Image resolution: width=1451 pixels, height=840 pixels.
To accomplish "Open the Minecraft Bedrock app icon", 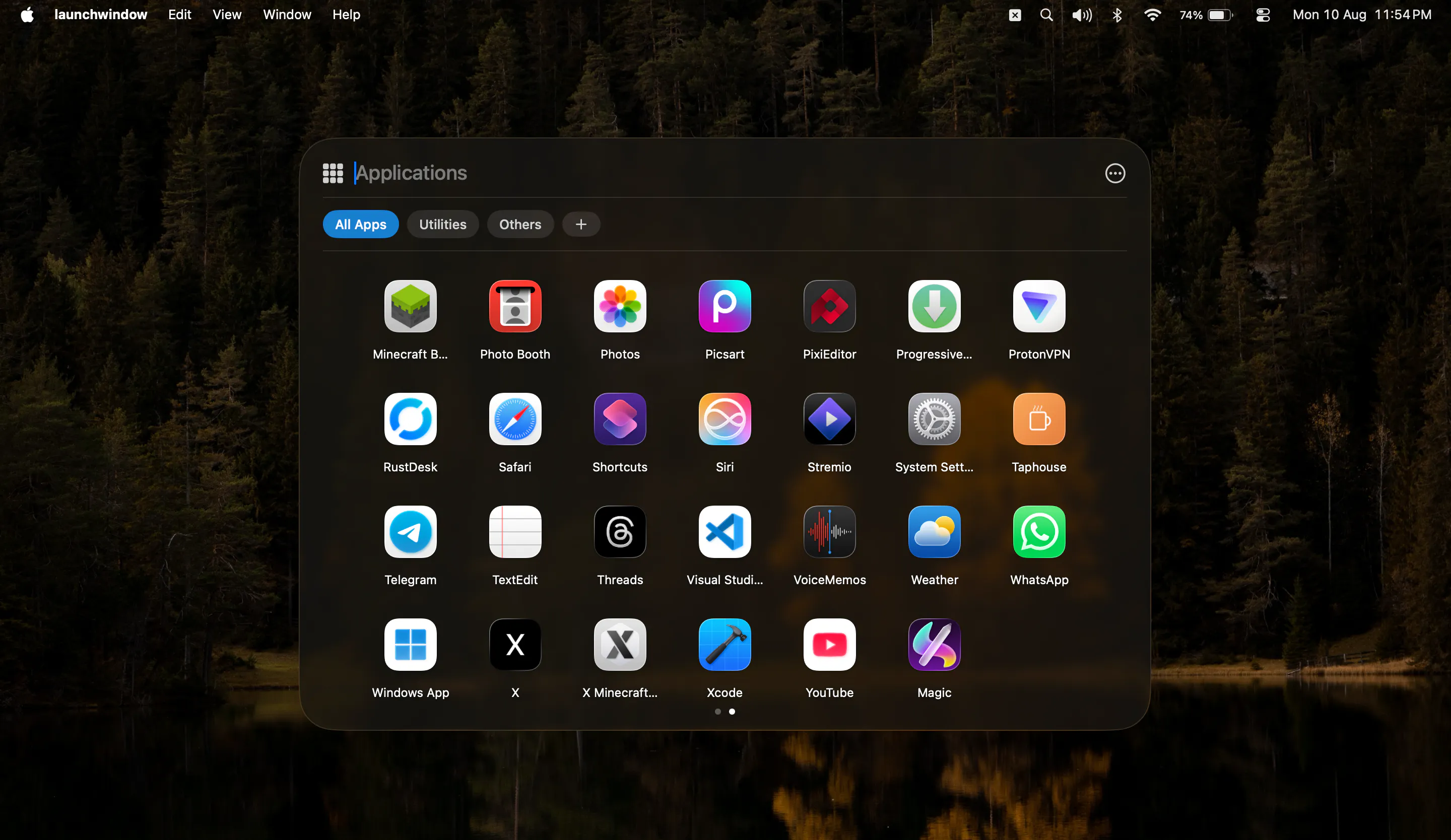I will click(410, 306).
